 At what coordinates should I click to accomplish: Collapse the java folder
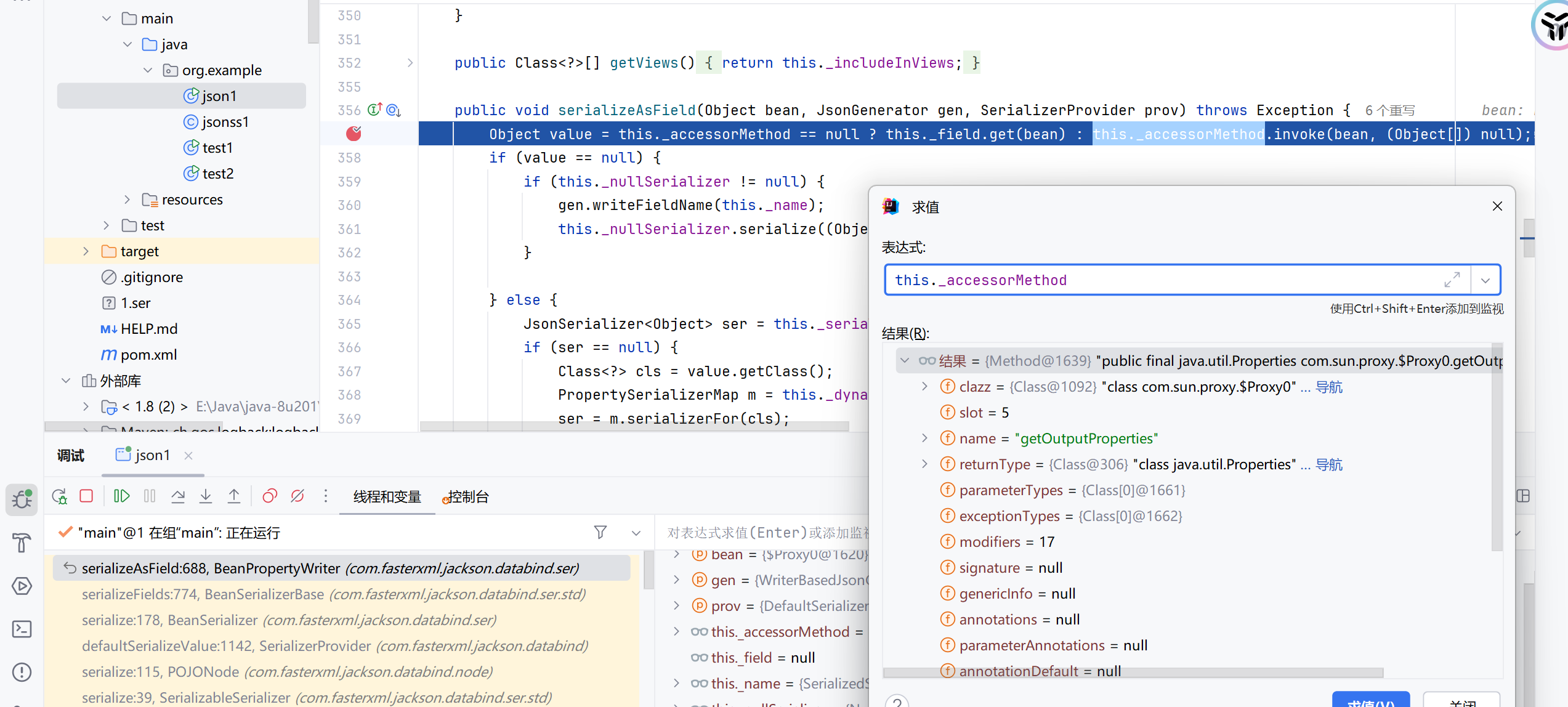point(127,44)
